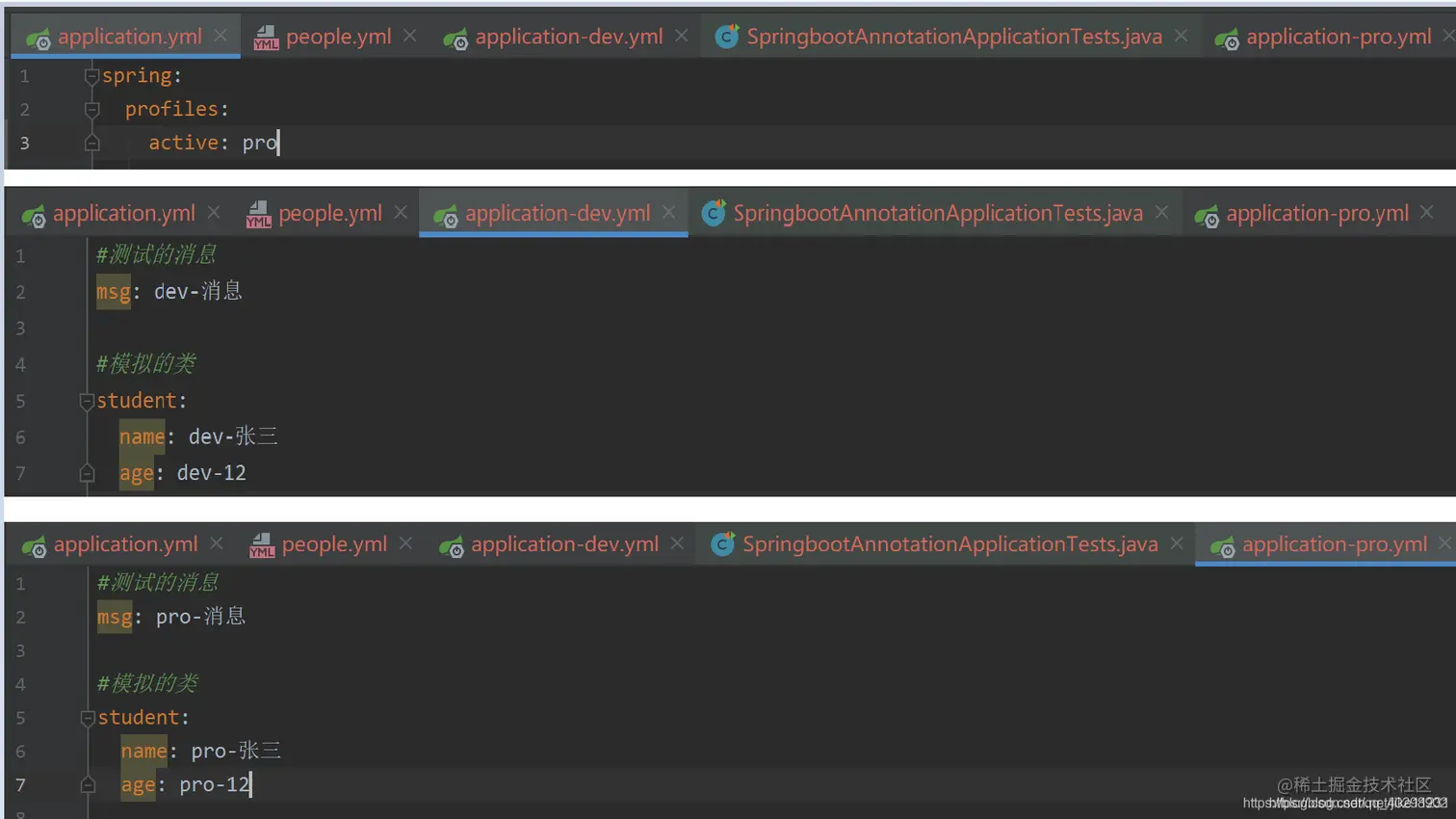This screenshot has width=1456, height=819.
Task: Select application.yml tab in the dev-消息 editor panel
Action: (x=123, y=214)
